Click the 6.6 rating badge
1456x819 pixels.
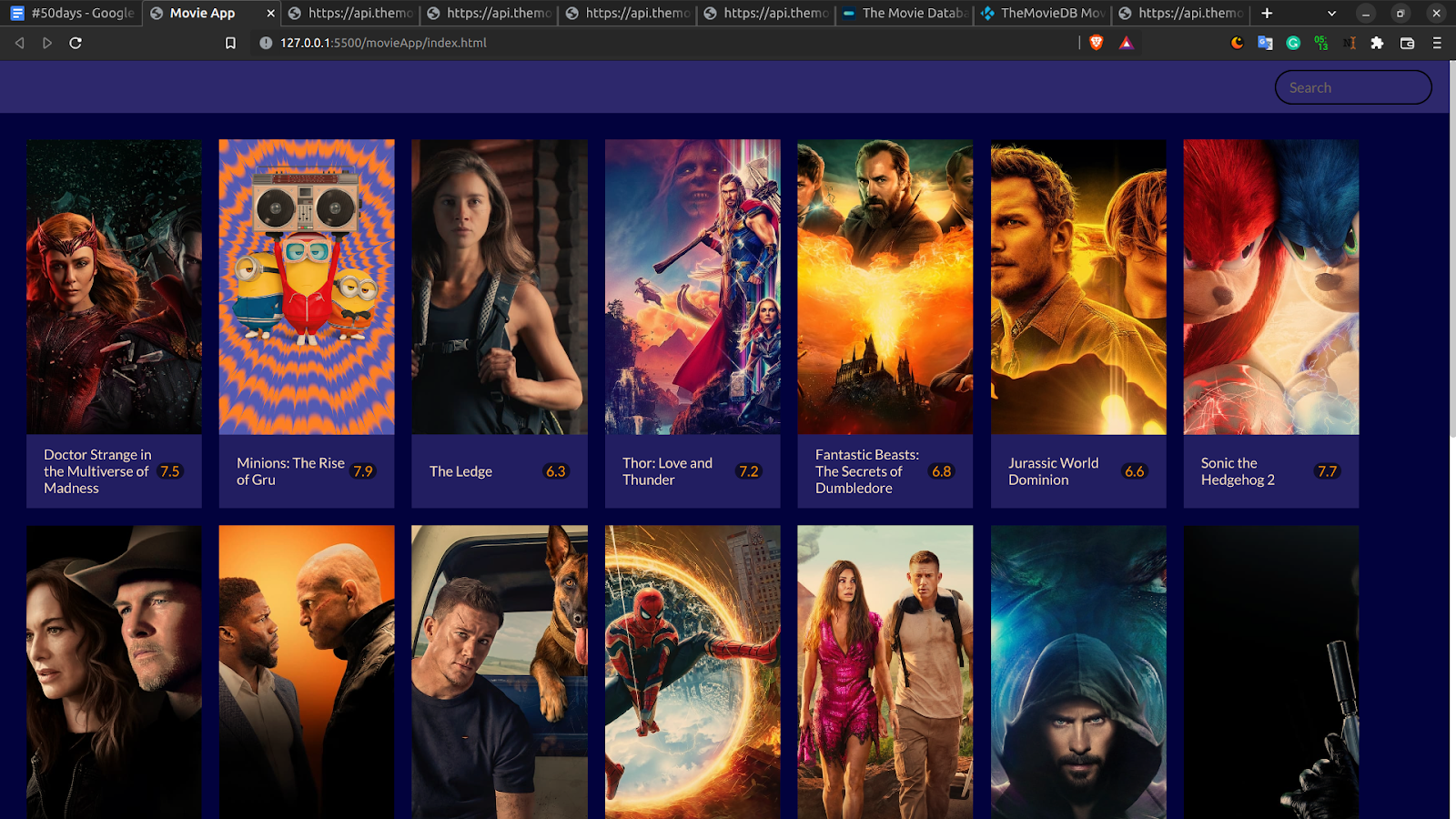pos(1135,471)
